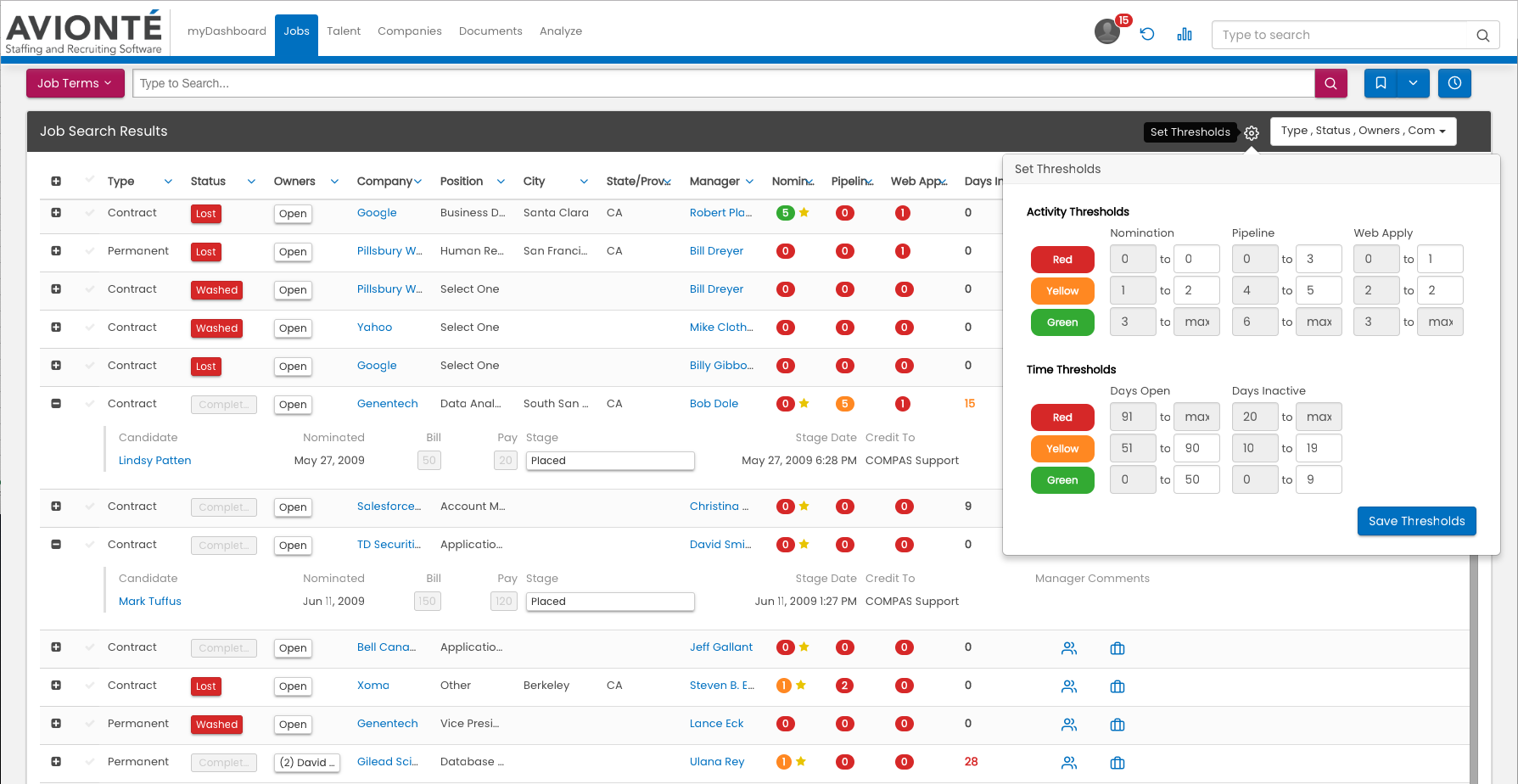Toggle checkmark on the Yahoo row

[x=90, y=328]
